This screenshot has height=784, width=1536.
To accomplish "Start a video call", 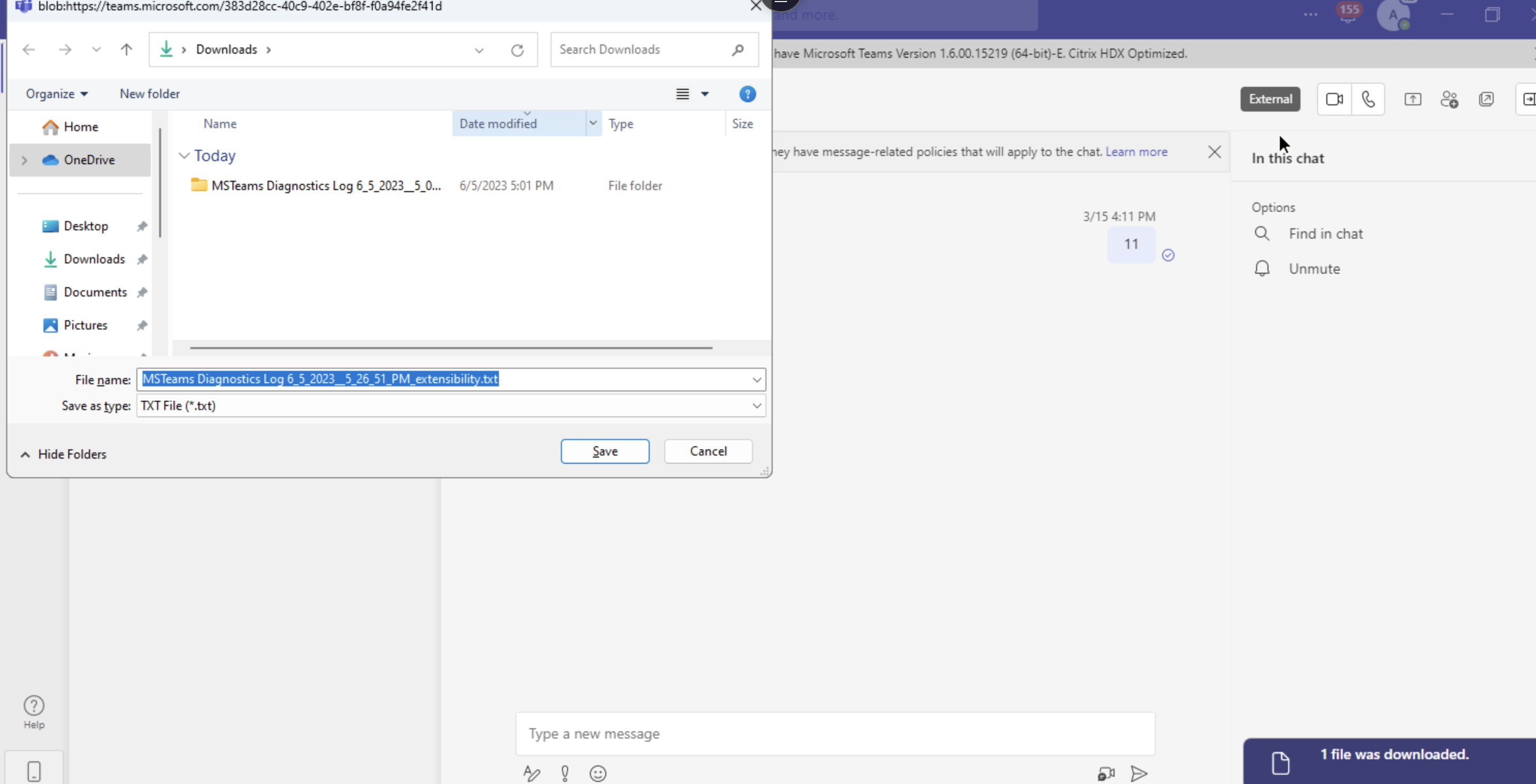I will pyautogui.click(x=1334, y=99).
